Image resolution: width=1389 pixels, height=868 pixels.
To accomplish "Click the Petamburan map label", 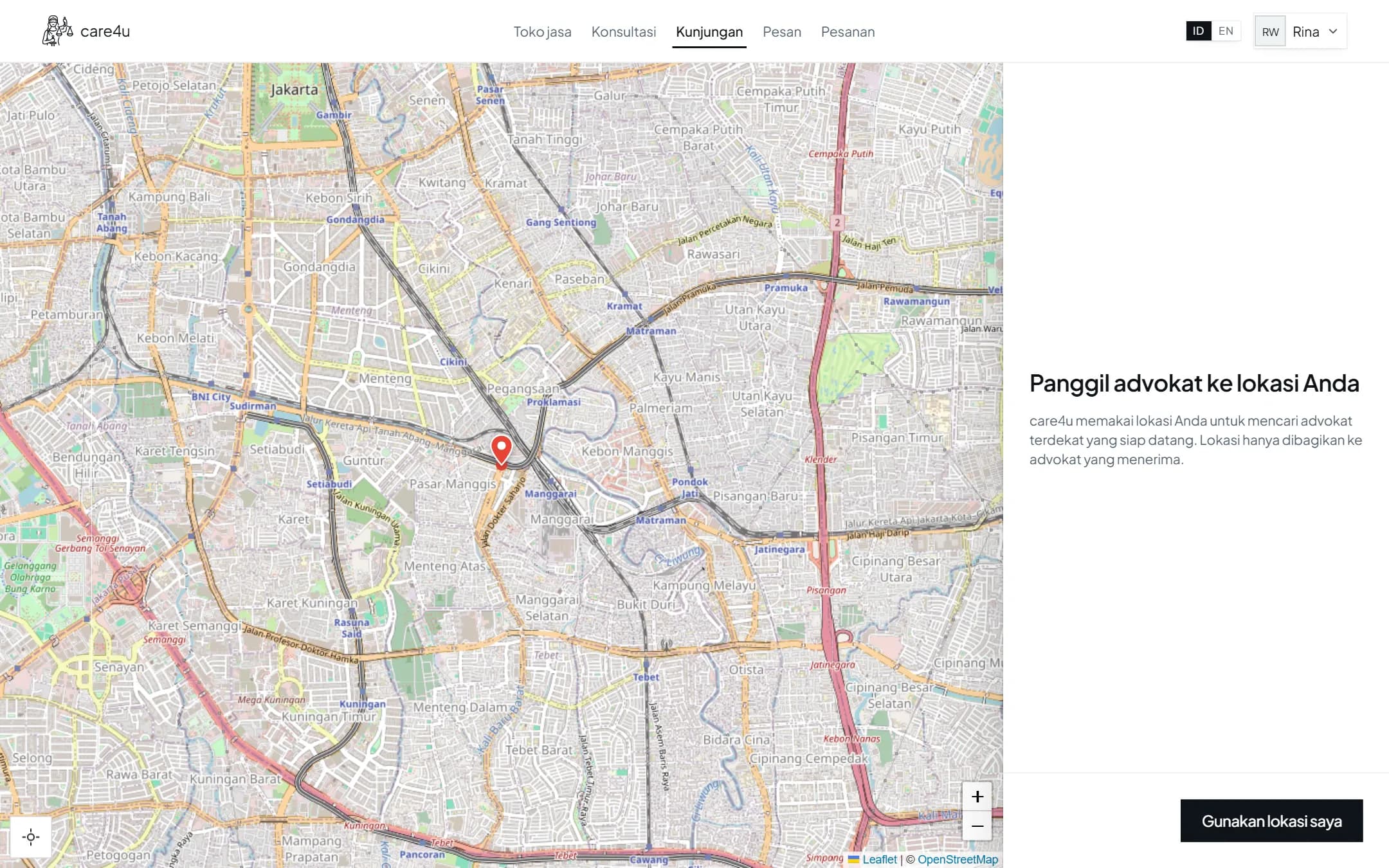I will (67, 314).
